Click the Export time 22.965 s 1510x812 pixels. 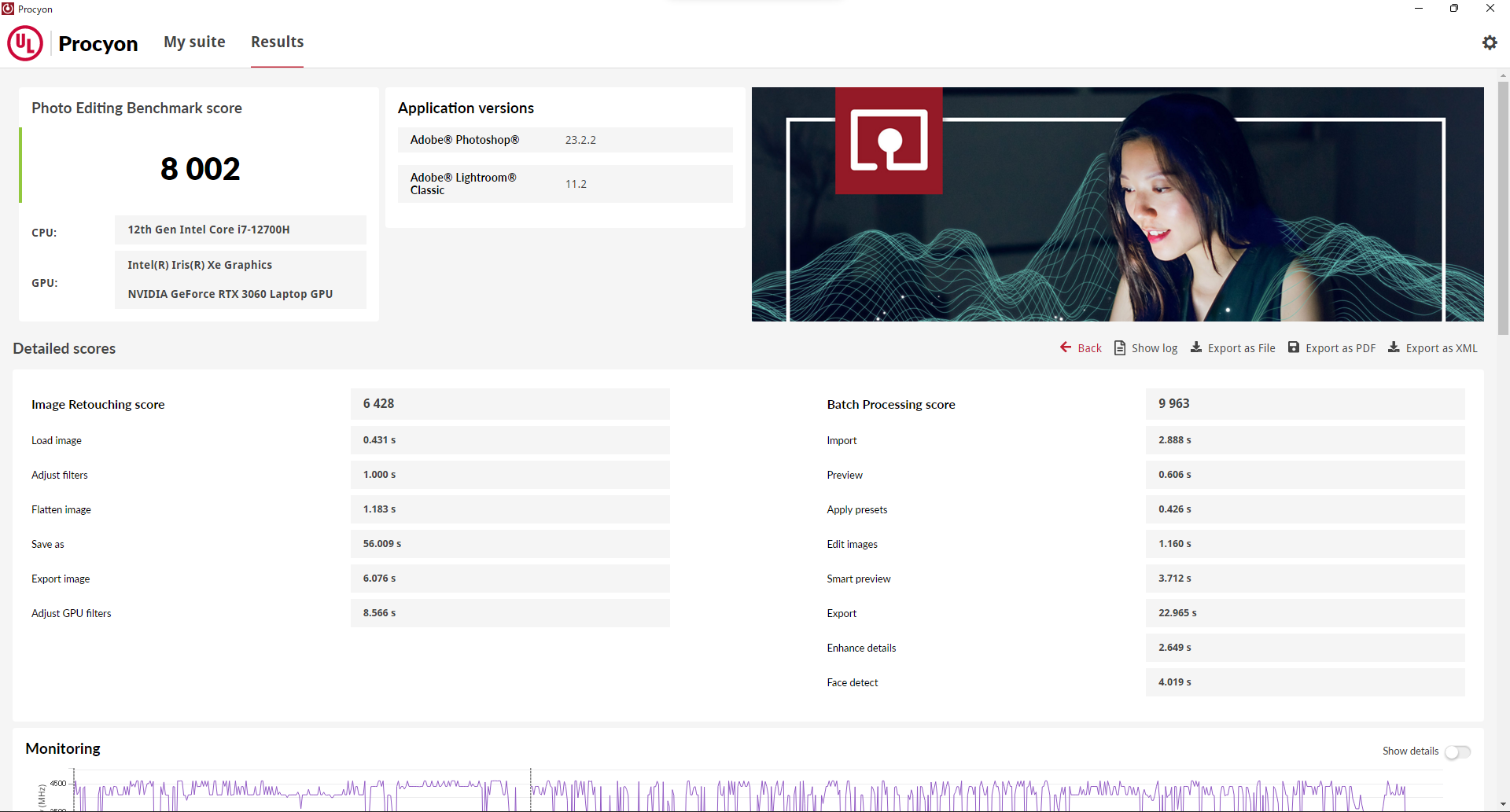tap(1177, 613)
